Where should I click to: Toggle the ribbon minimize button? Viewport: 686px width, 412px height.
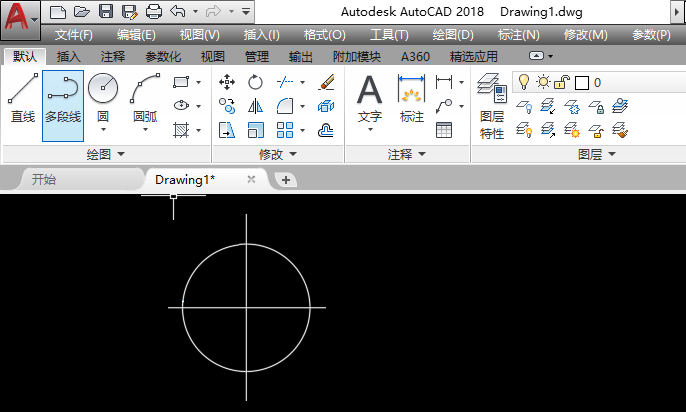(x=536, y=56)
